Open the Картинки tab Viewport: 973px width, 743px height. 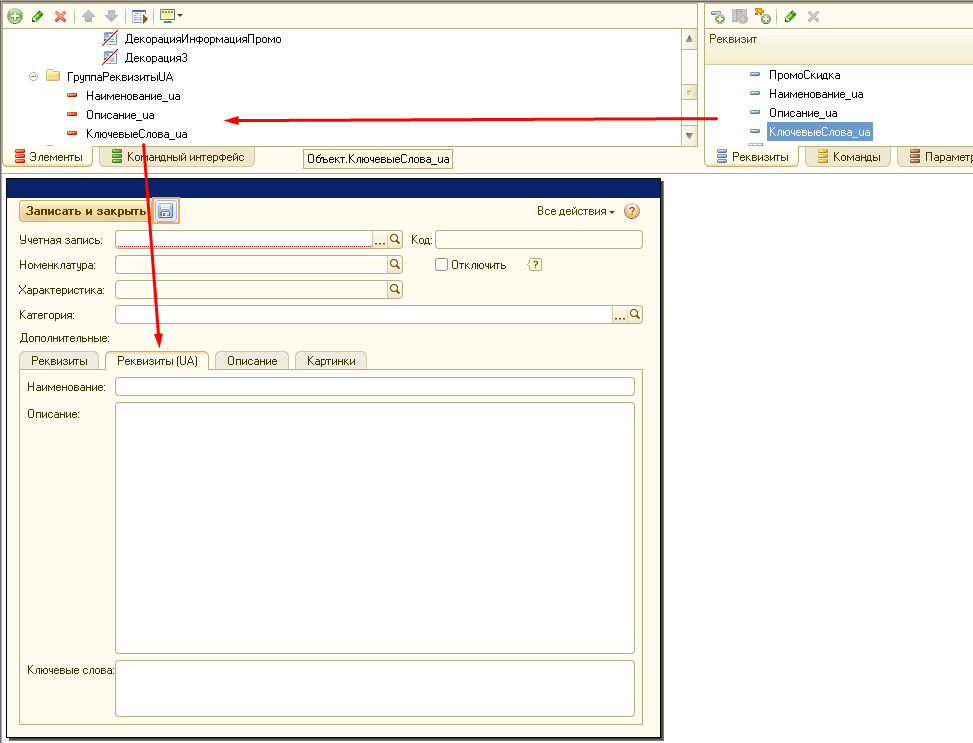[x=331, y=361]
